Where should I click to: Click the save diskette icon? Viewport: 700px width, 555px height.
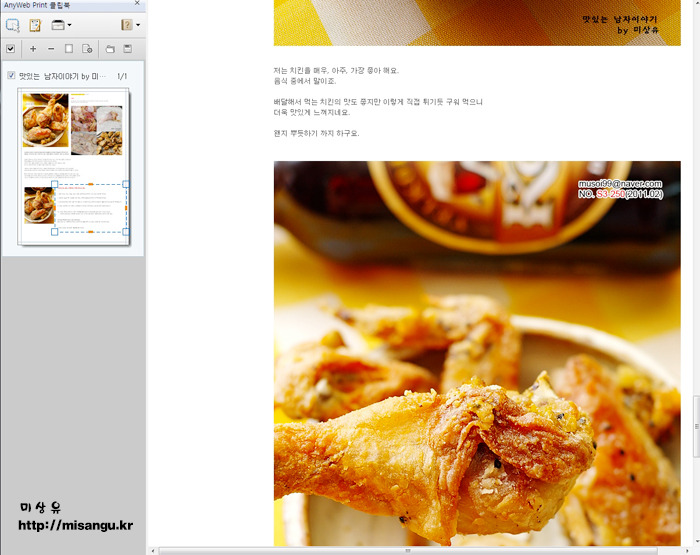coord(128,49)
